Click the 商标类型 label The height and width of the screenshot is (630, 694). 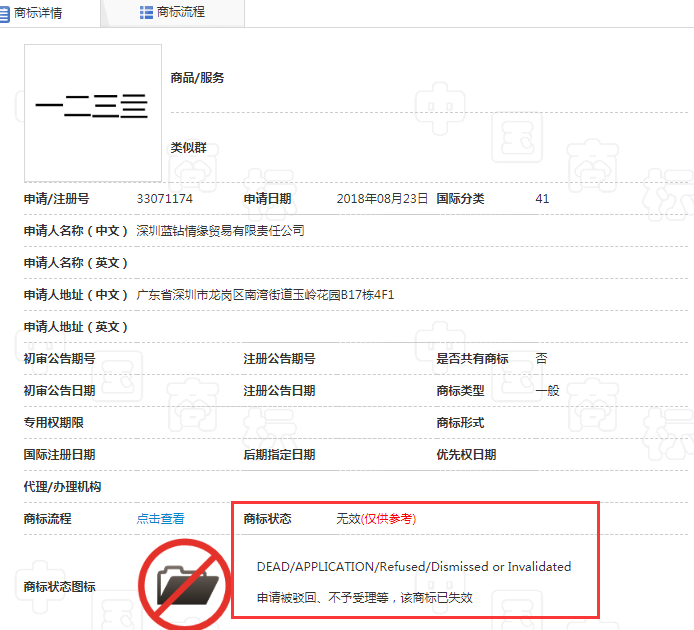[460, 390]
